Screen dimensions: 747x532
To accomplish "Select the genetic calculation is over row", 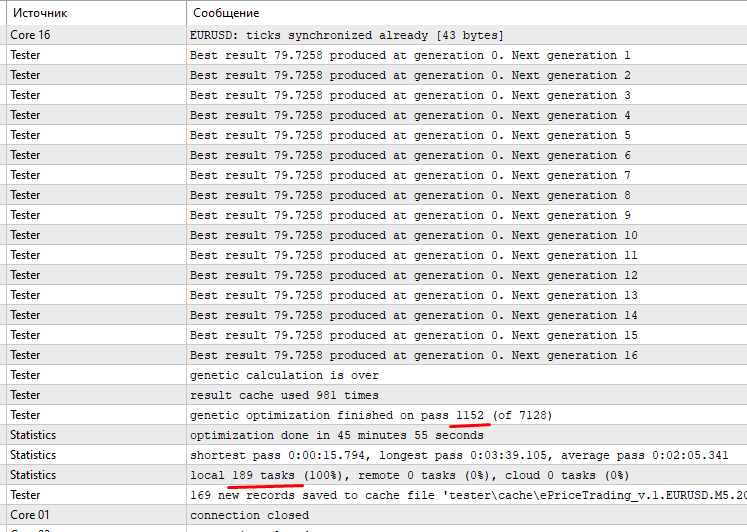I will coord(377,375).
